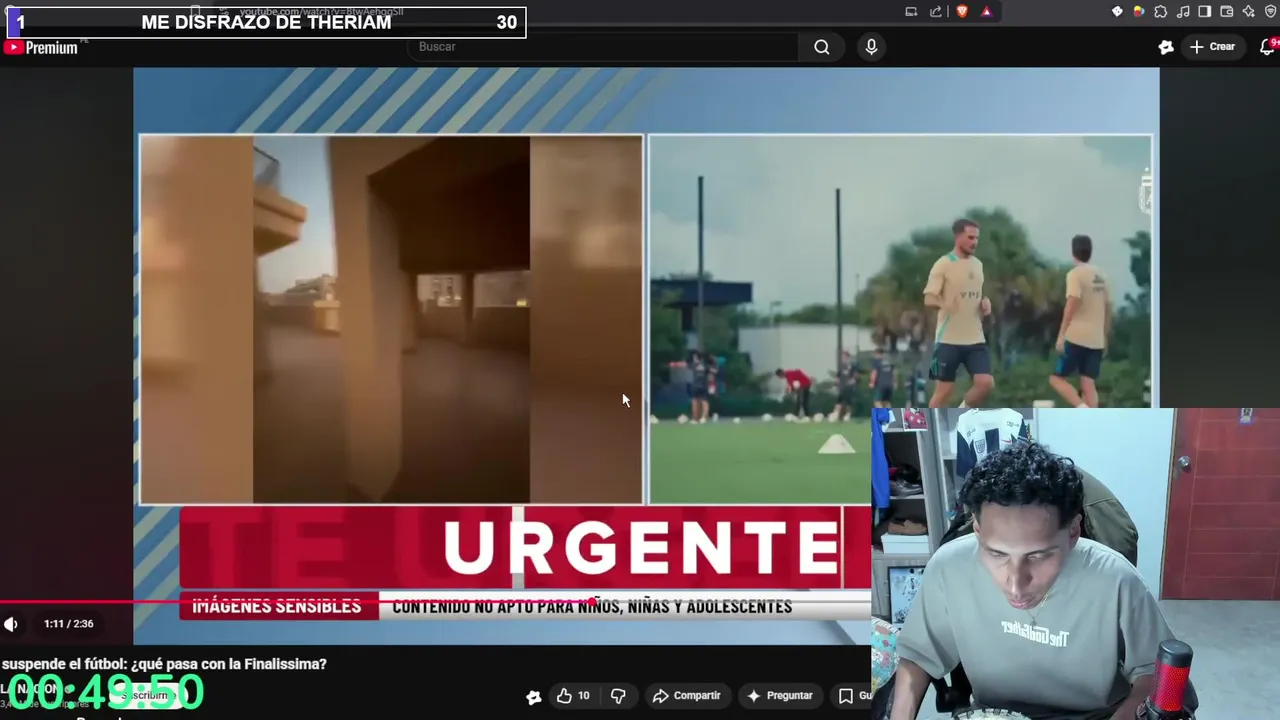Click the install/cast screen icon in address bar
Viewport: 1280px width, 720px height.
(911, 12)
